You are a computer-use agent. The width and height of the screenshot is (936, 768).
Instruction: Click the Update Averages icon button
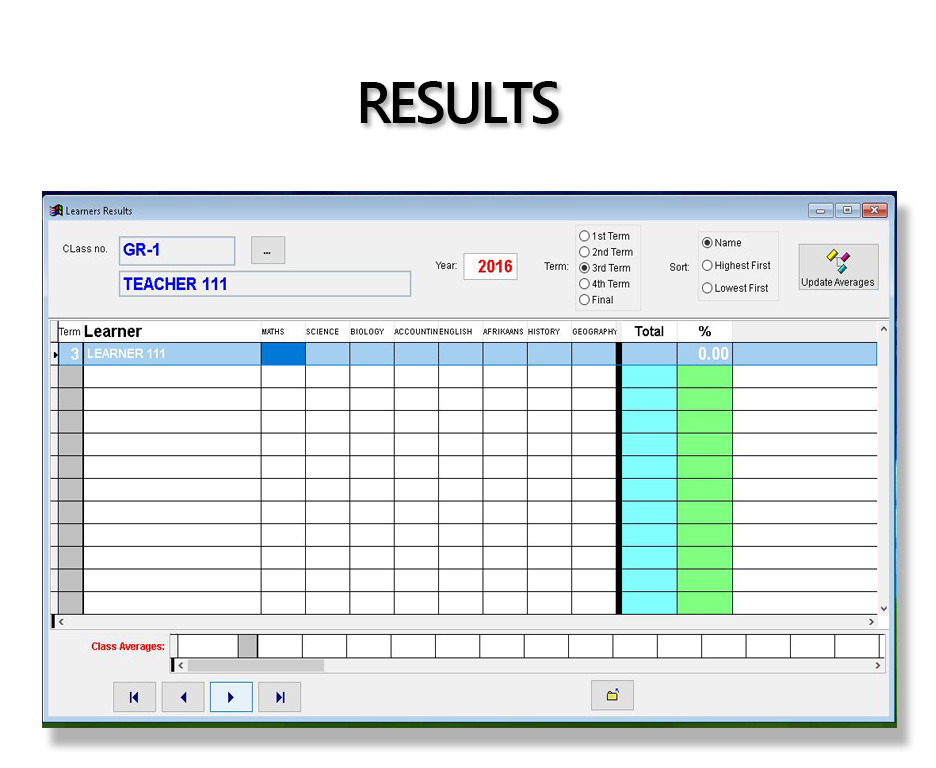pyautogui.click(x=838, y=267)
